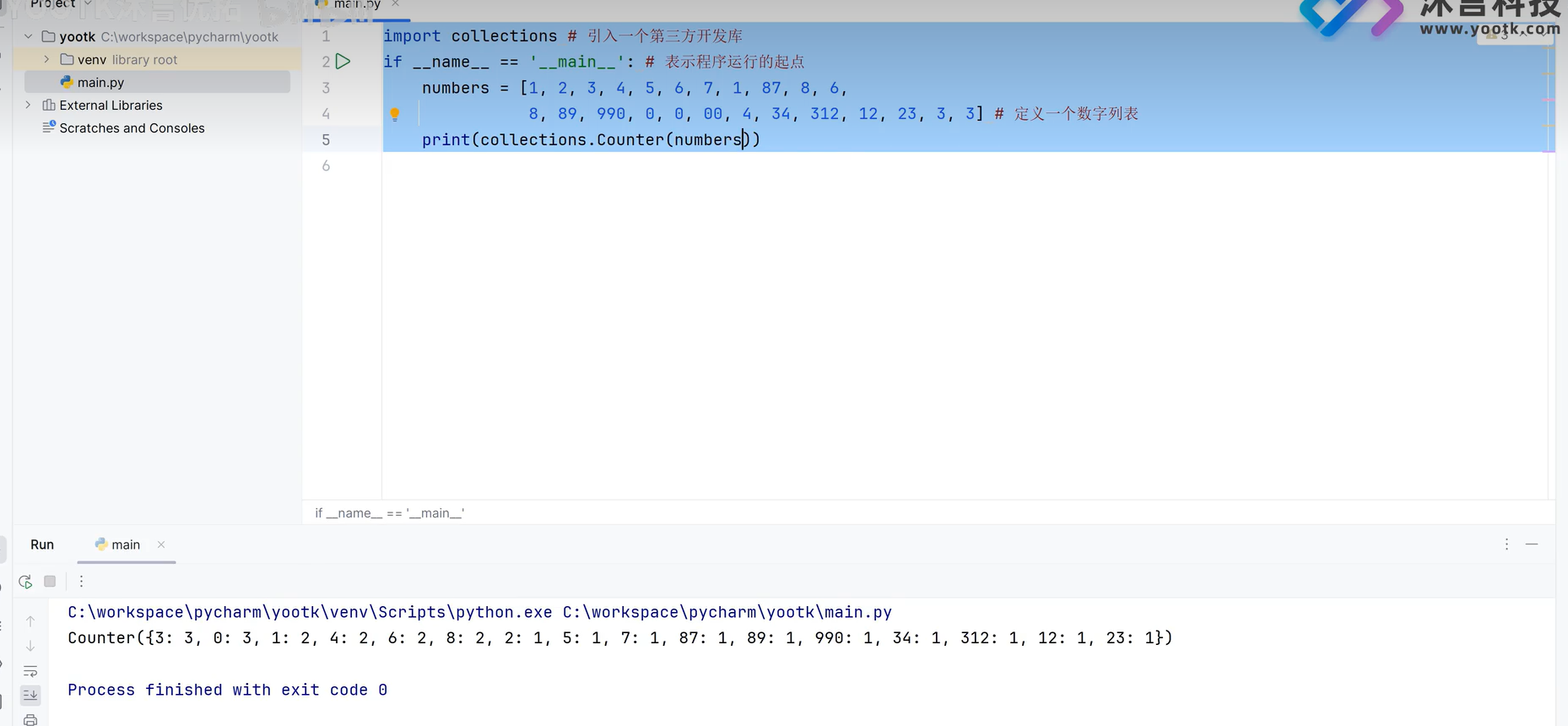The height and width of the screenshot is (726, 1568).
Task: Click the empty line 6 in the editor
Action: [965, 165]
